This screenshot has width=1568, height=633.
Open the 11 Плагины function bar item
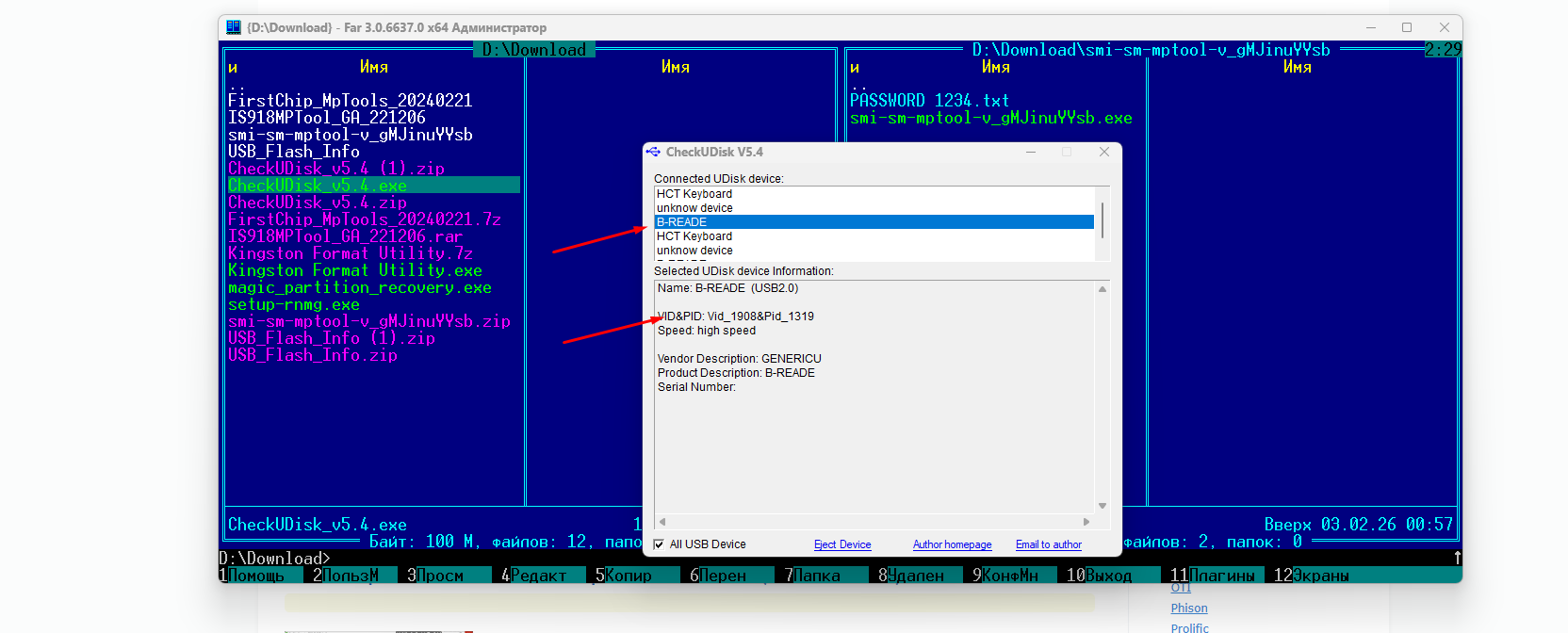tap(1213, 576)
